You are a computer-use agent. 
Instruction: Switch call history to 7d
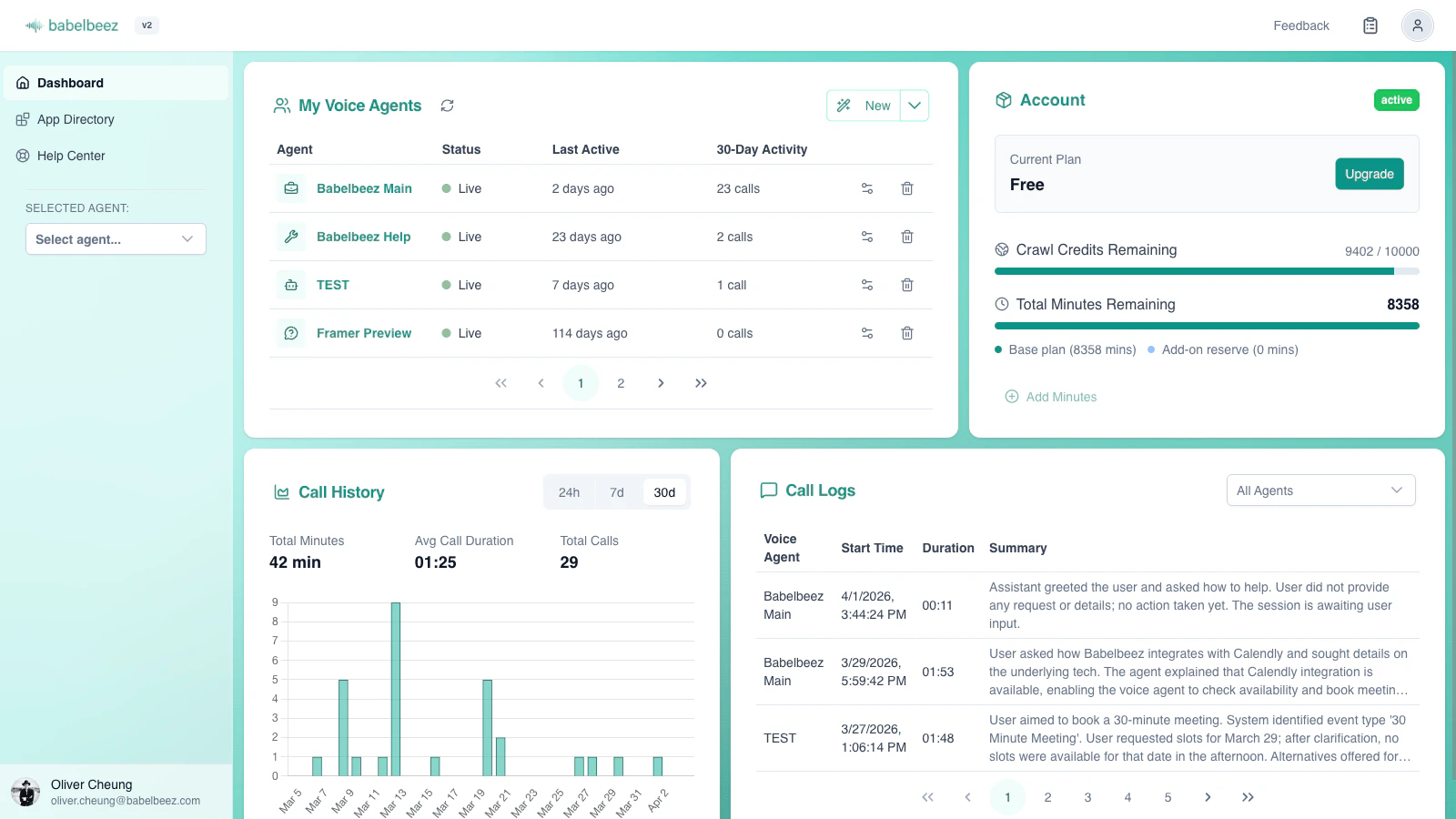click(x=617, y=492)
